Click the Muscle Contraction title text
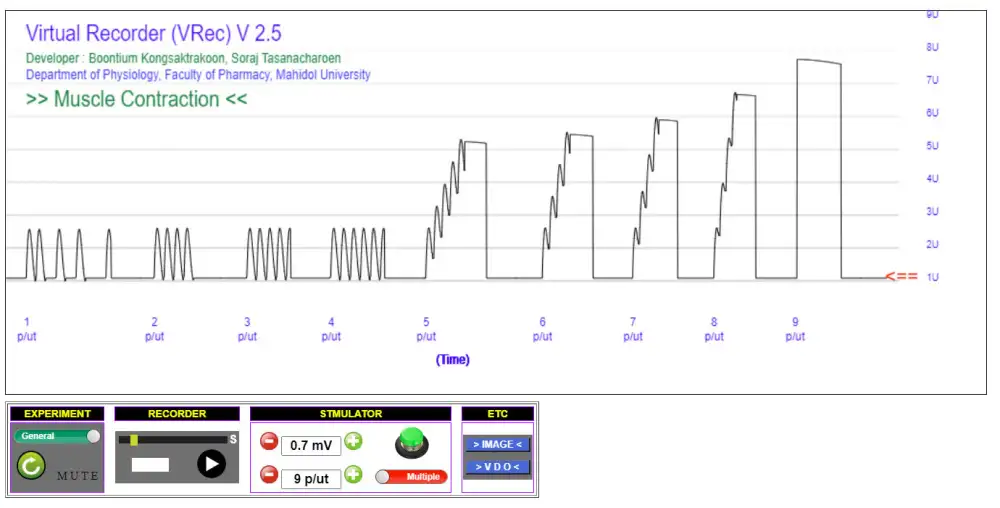The image size is (1000, 508). pos(136,99)
